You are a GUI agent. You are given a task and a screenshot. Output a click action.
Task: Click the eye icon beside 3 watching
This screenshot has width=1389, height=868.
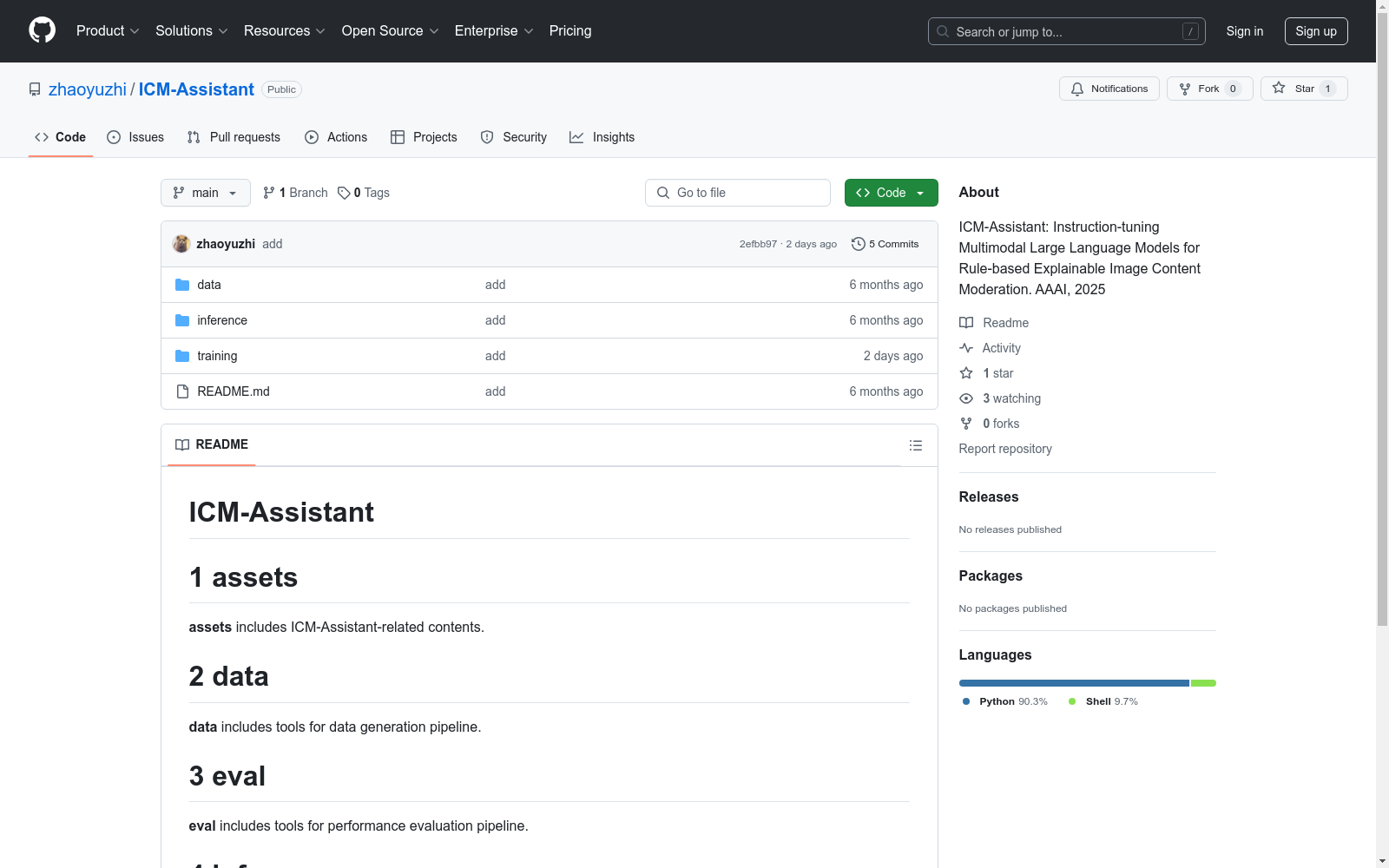pyautogui.click(x=966, y=398)
